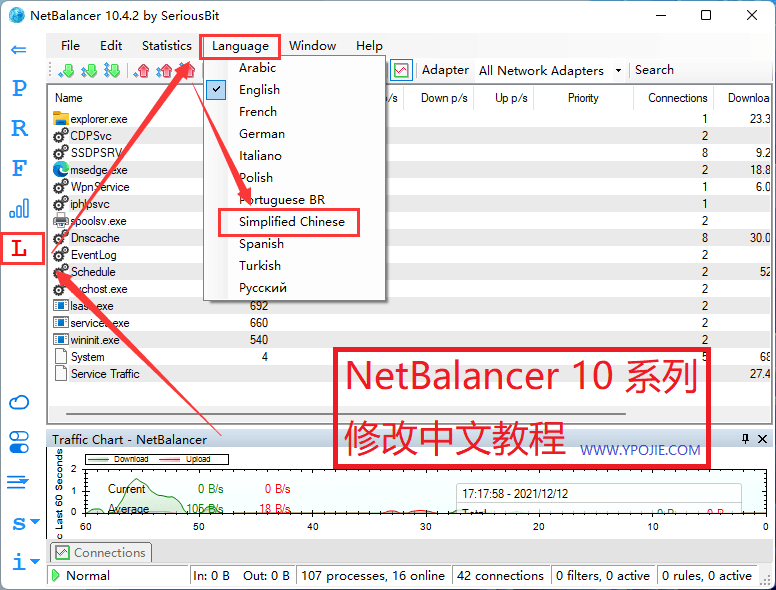Click '0 filters, 0 active' status entry
776x590 pixels.
(x=602, y=576)
